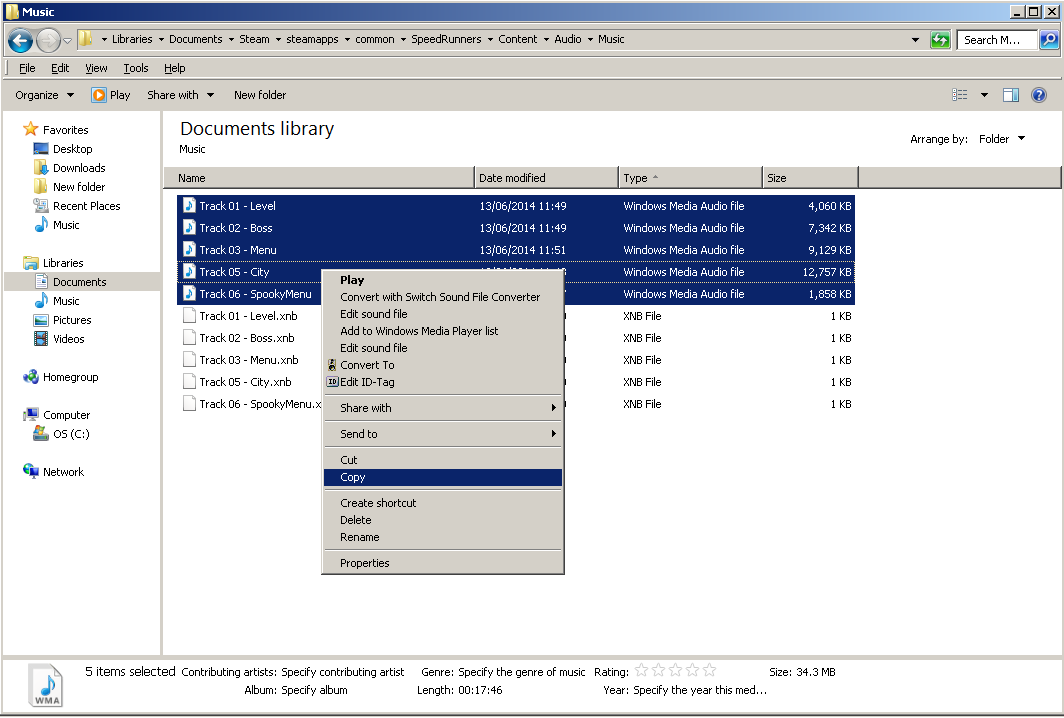Viewport: 1064px width, 718px height.
Task: Select Computer in navigation pane
Action: click(x=66, y=415)
